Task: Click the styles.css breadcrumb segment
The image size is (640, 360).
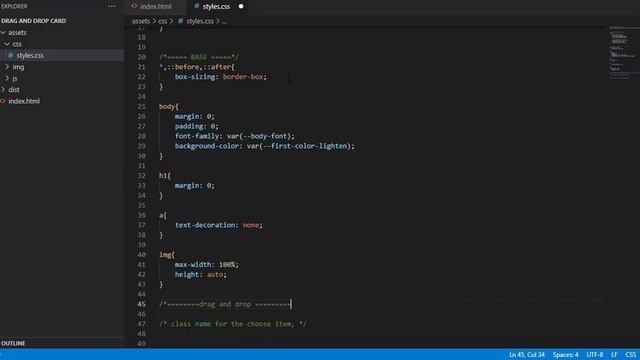Action: 200,21
